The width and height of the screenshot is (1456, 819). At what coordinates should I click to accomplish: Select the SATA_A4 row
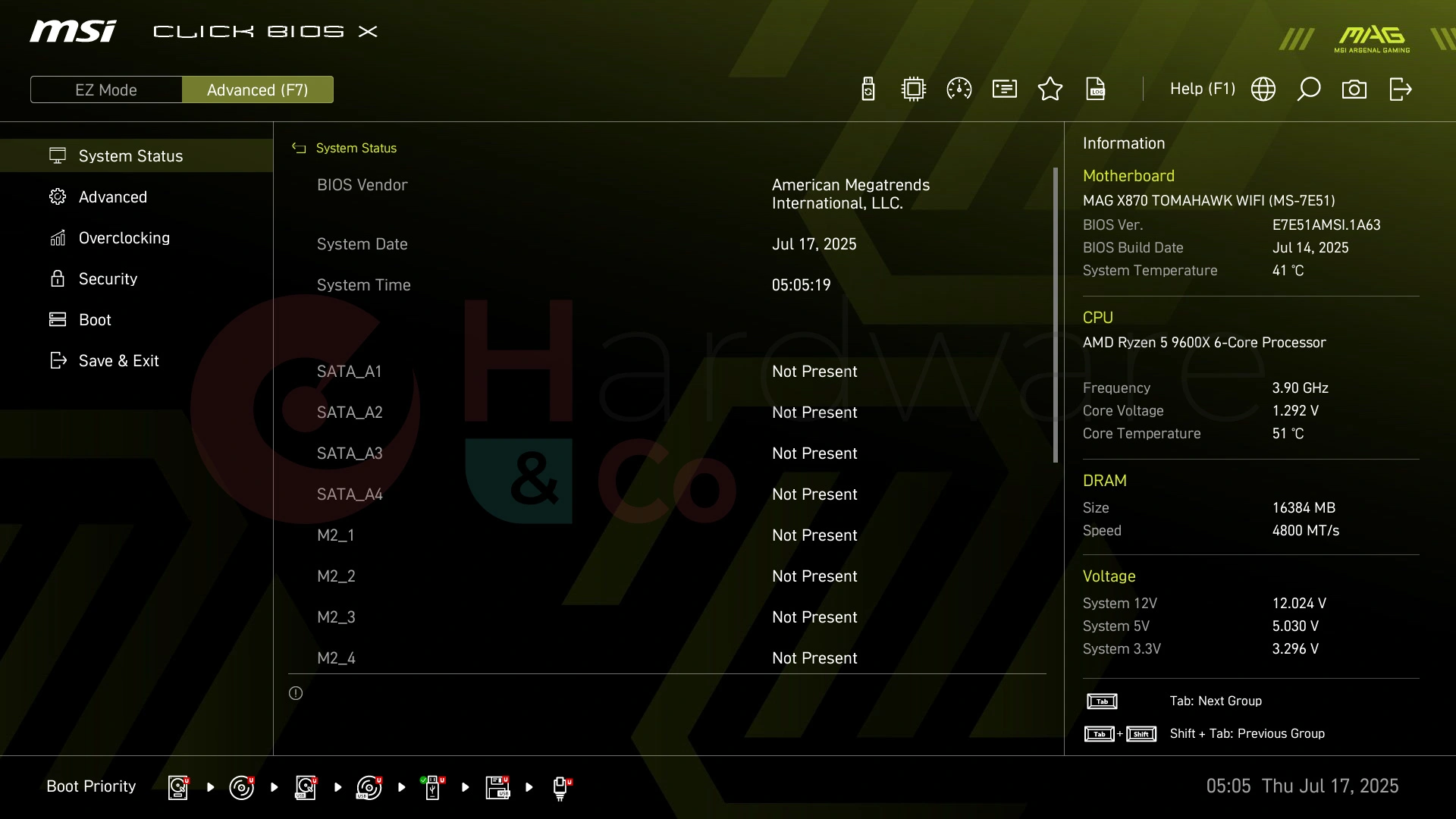pyautogui.click(x=667, y=494)
